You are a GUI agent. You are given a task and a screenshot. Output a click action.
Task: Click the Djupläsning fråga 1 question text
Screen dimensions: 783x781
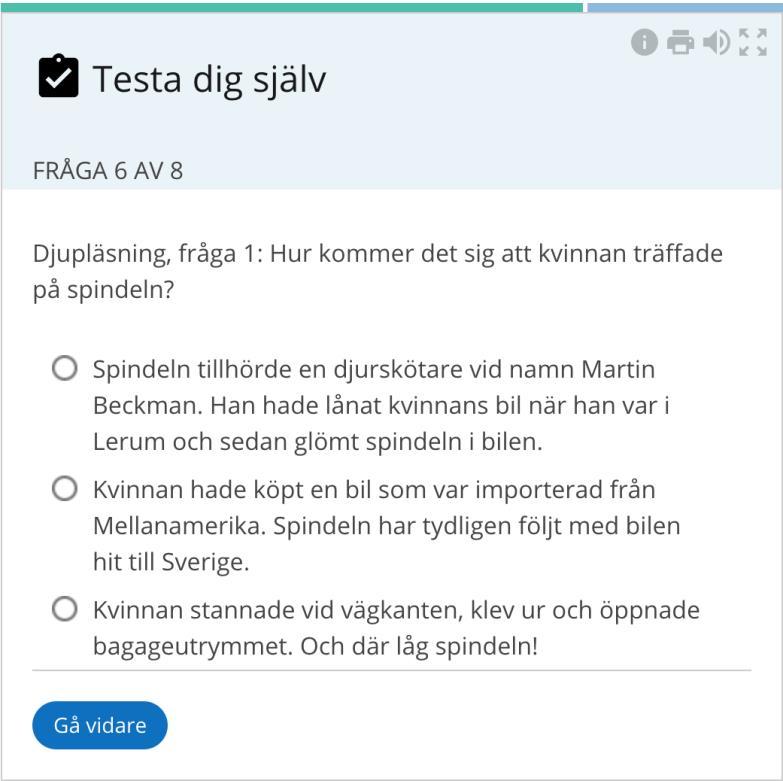378,271
